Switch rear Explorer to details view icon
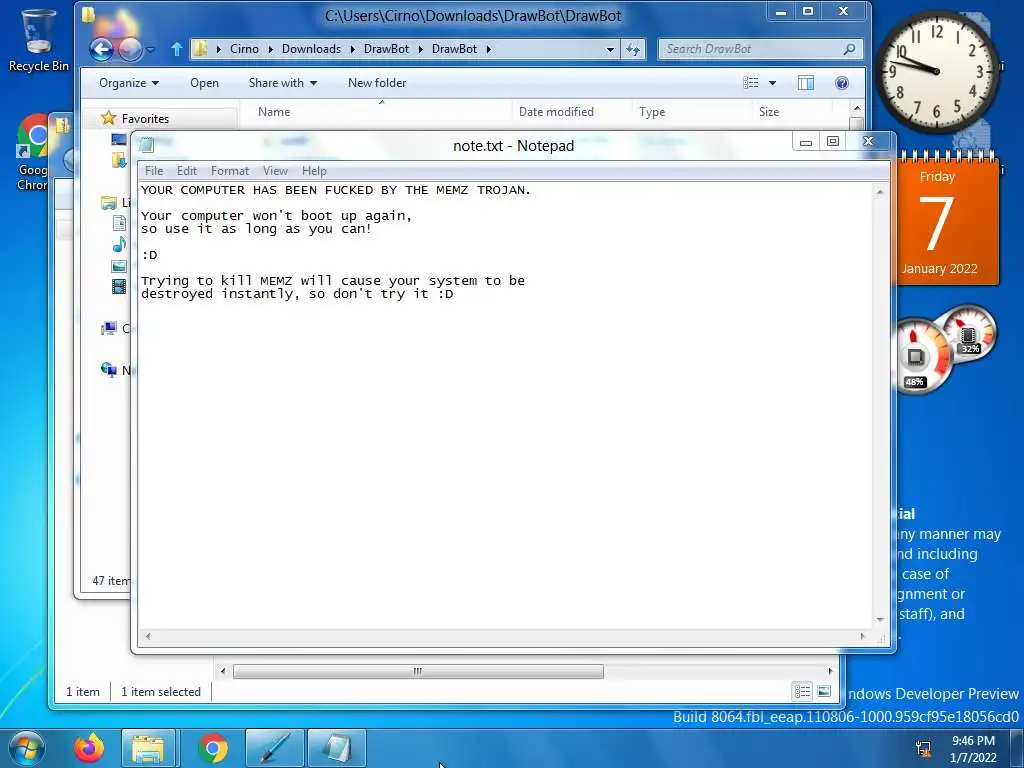This screenshot has height=768, width=1024. coord(803,691)
